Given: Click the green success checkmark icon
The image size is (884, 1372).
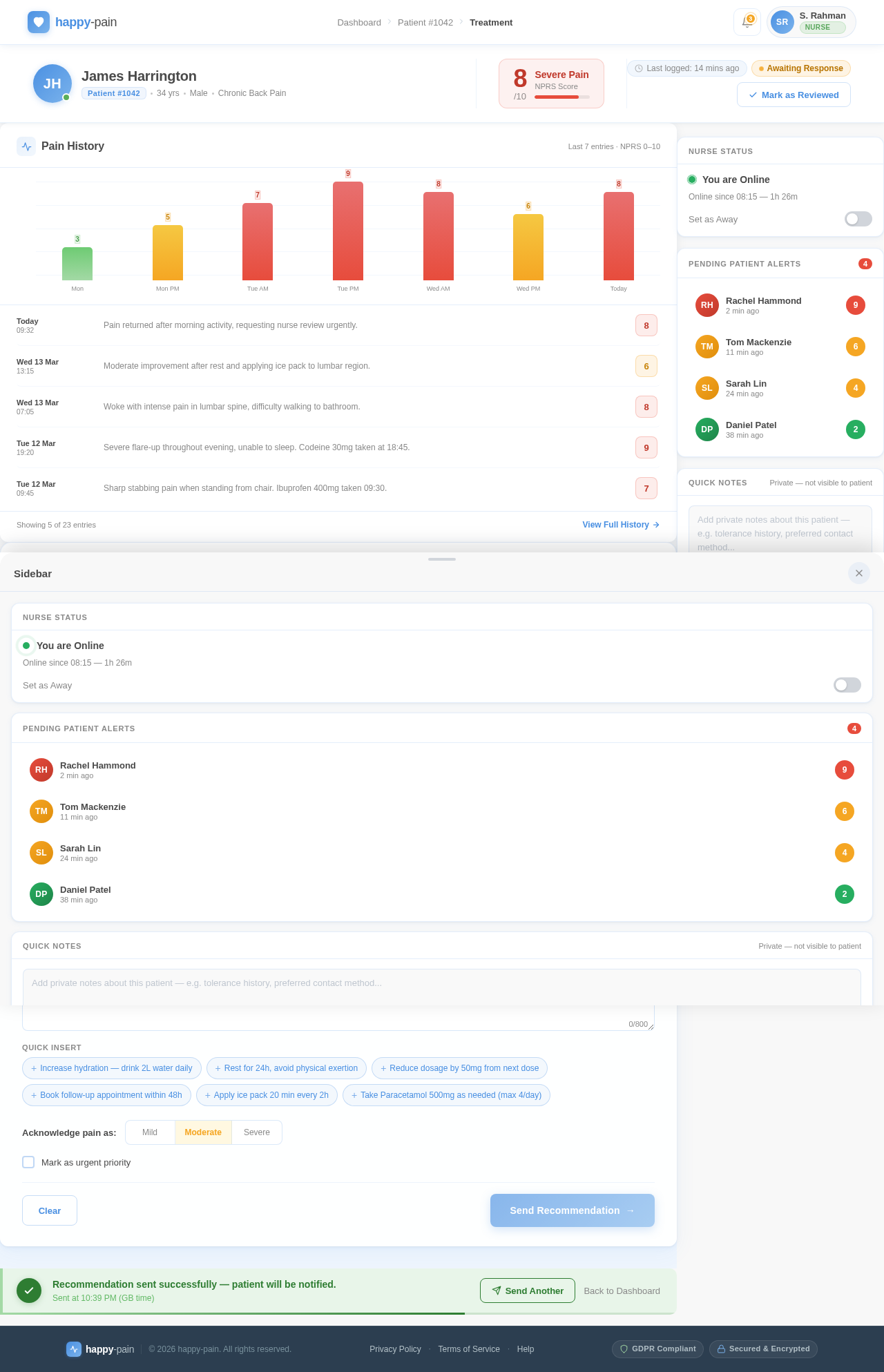Looking at the screenshot, I should 29,1290.
